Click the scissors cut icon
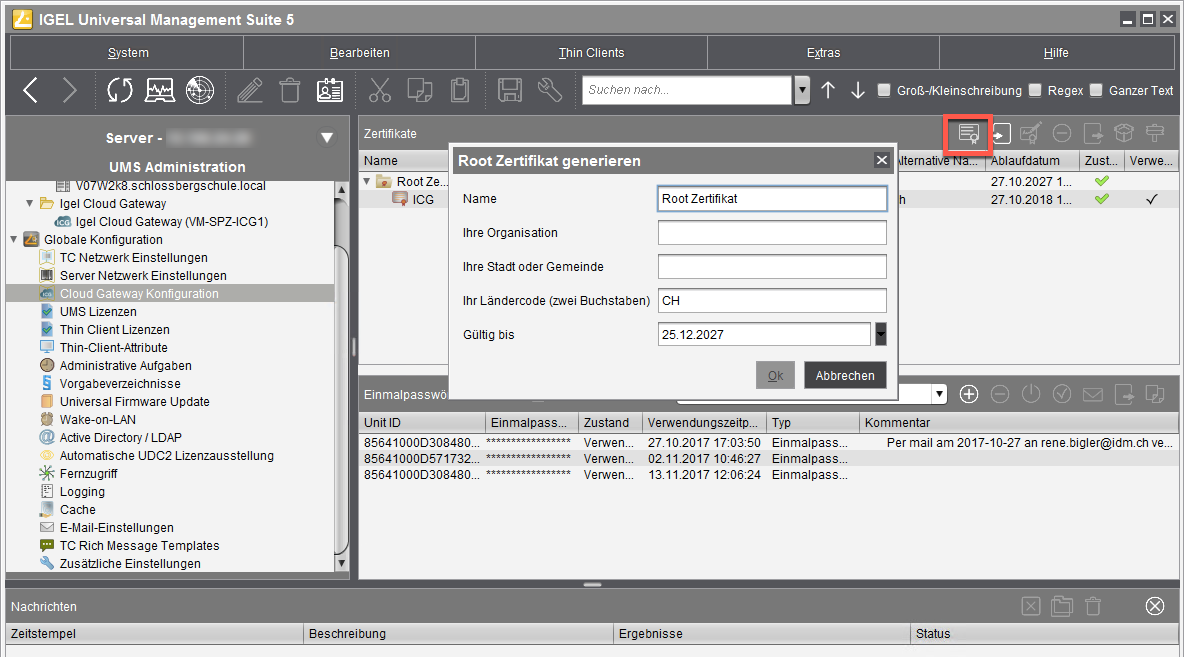1184x657 pixels. coord(380,91)
